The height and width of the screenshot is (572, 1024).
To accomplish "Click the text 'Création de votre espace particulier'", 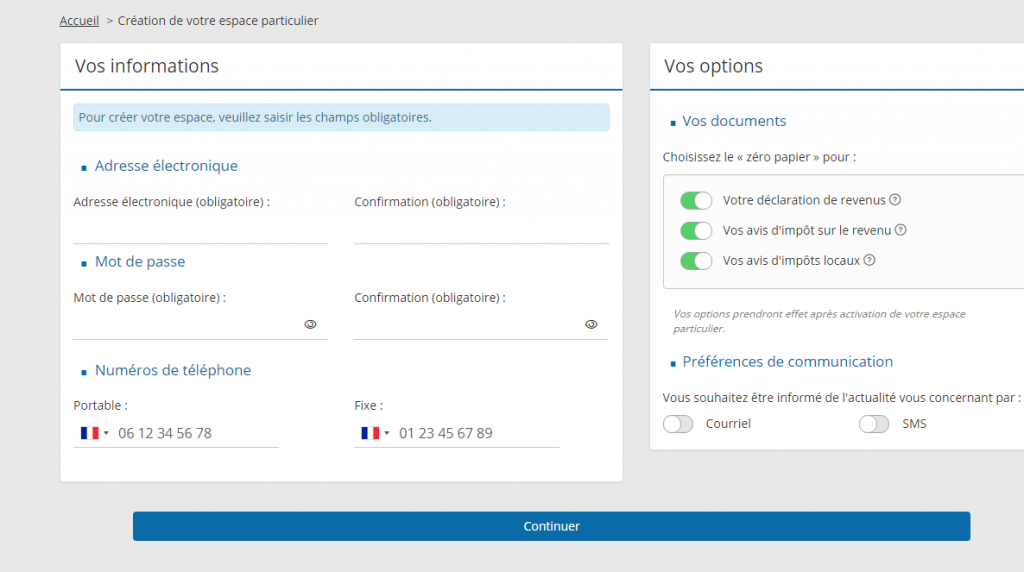I will coord(218,20).
